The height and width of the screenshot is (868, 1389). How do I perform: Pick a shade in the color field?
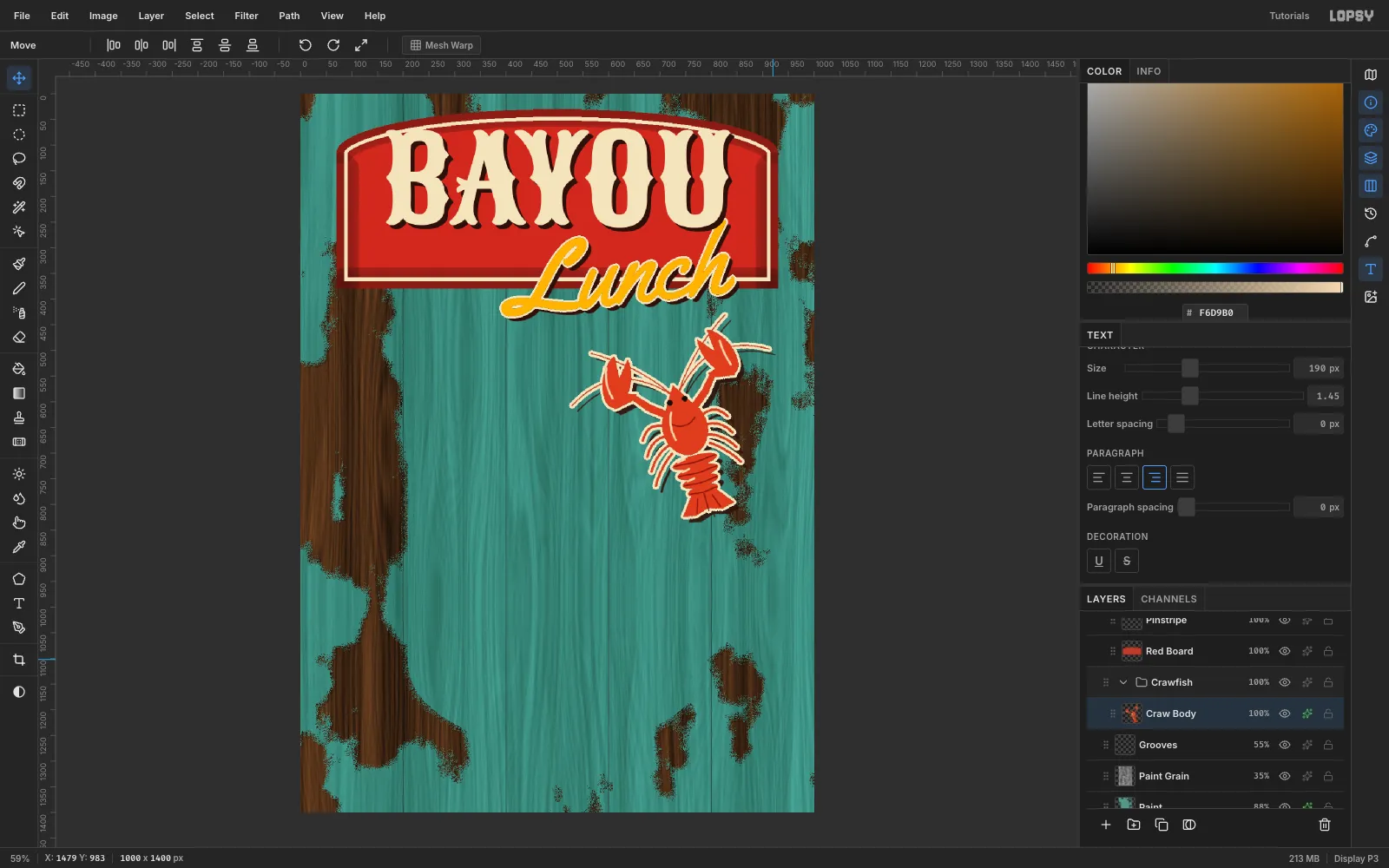[1215, 168]
